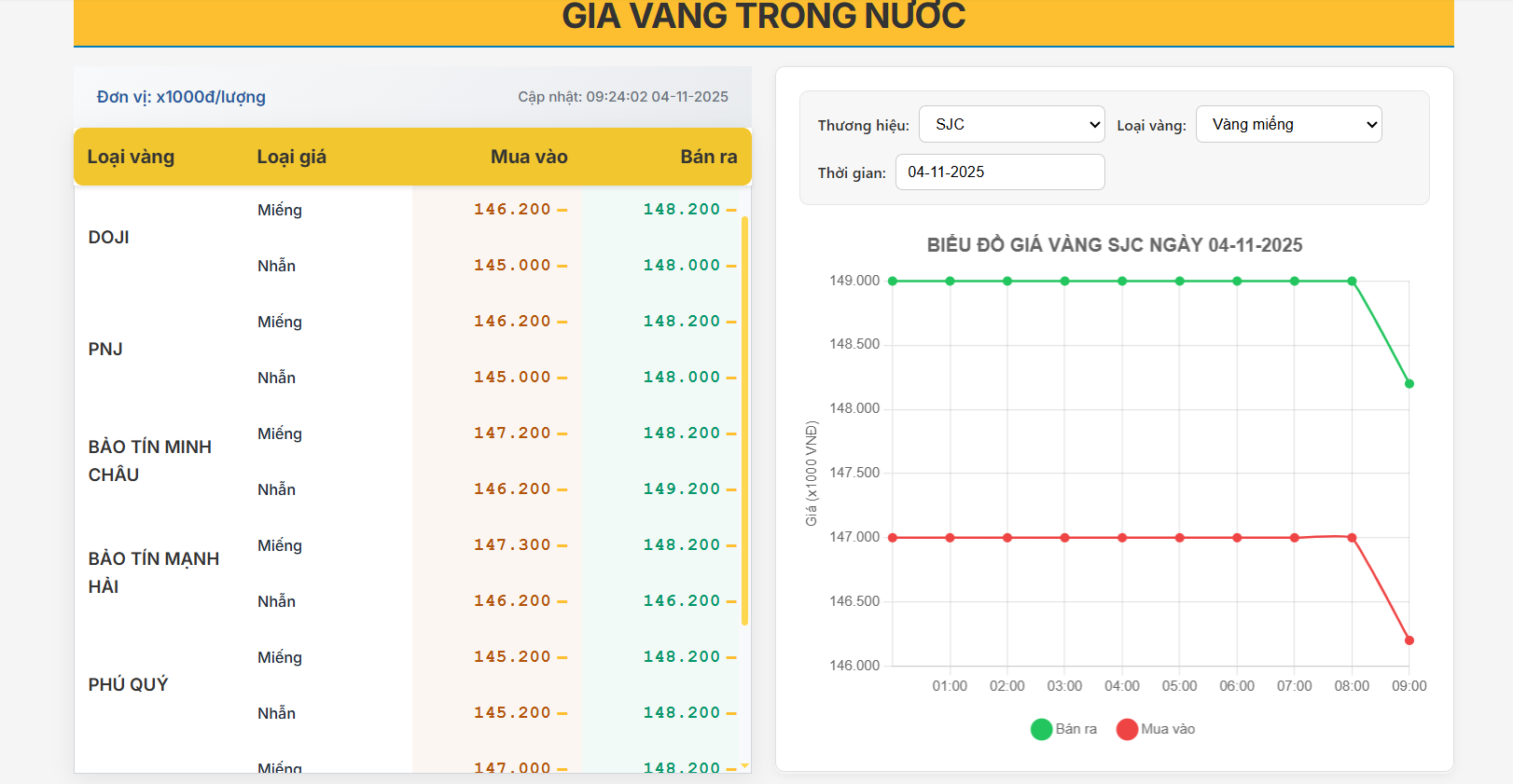
Task: Select the BẢO TÍN MINH CHÂU brand label
Action: [150, 461]
